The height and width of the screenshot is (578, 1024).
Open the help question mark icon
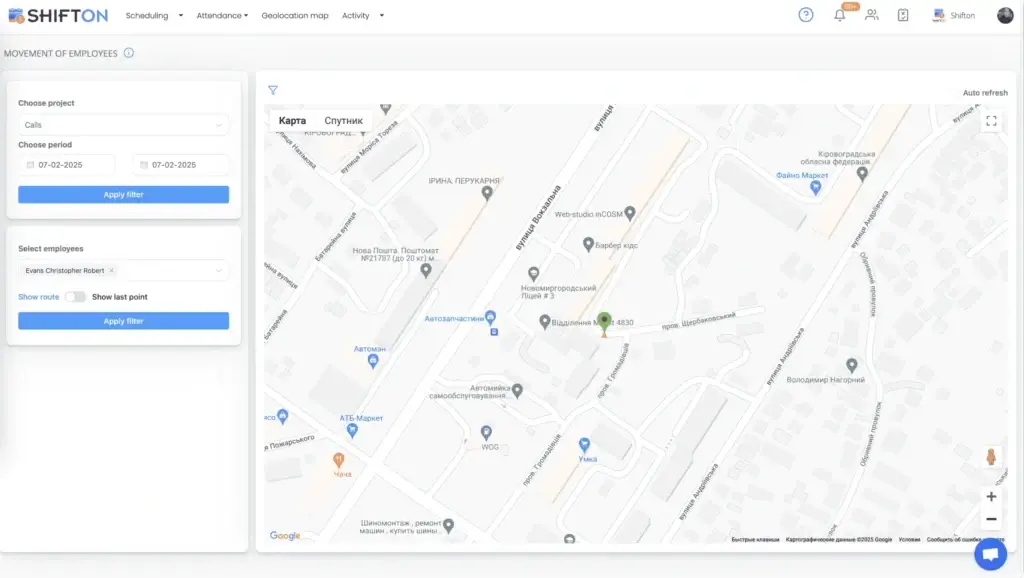(x=806, y=15)
